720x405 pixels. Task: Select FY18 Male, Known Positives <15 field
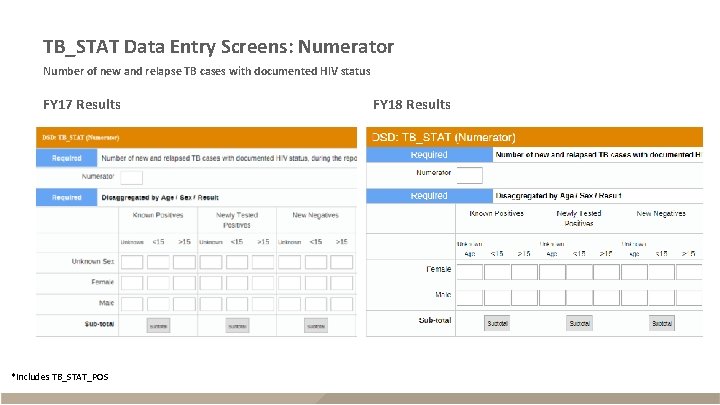[497, 298]
